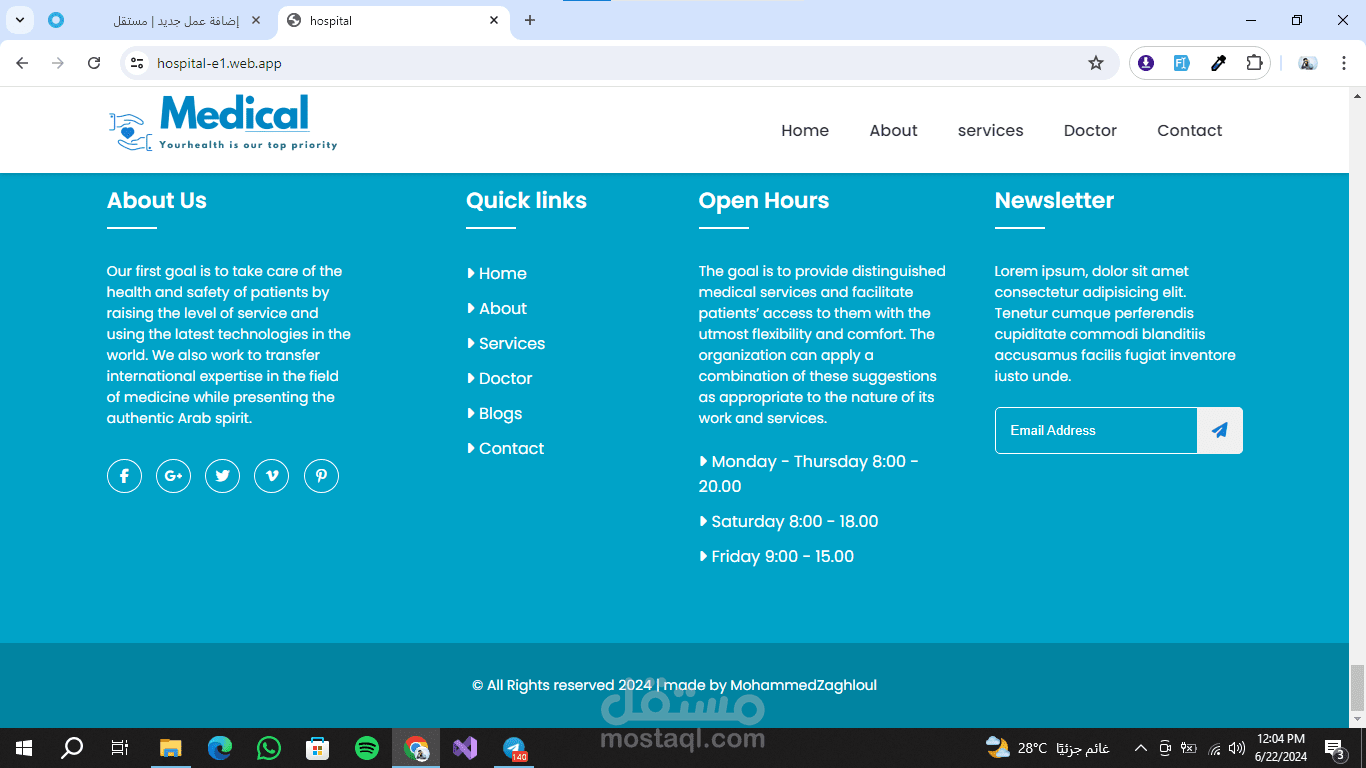
Task: Open Microsoft Store from the taskbar
Action: pyautogui.click(x=318, y=748)
